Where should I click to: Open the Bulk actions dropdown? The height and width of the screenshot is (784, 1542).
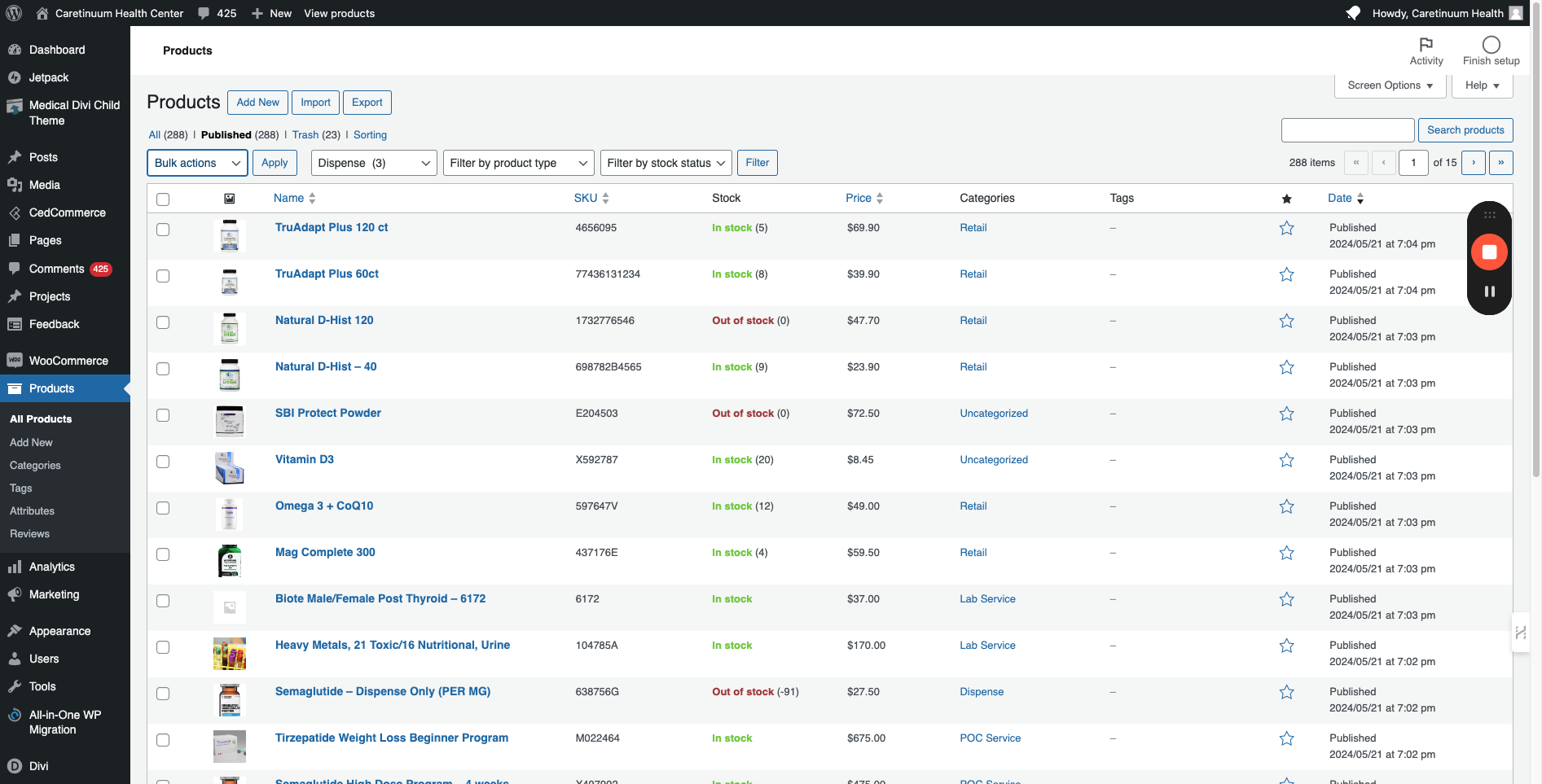tap(197, 163)
